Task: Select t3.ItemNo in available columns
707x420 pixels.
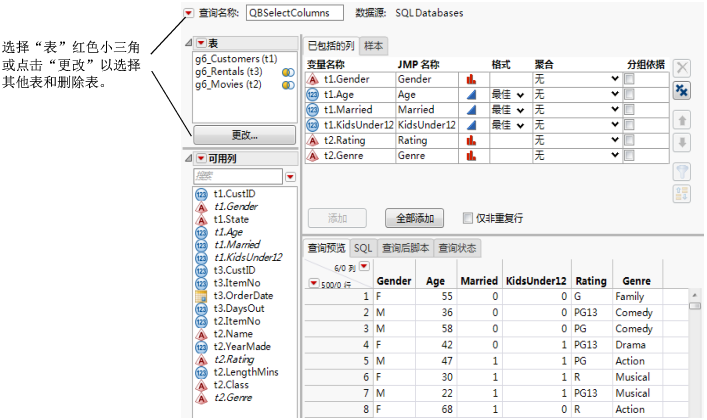Action: 237,283
